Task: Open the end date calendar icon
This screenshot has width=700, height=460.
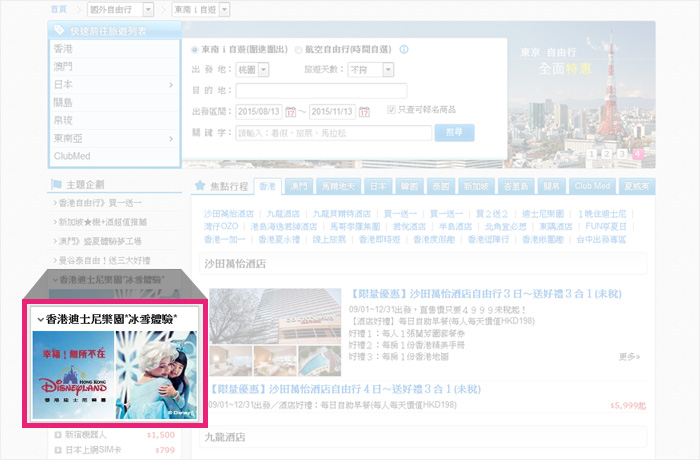Action: 365,112
